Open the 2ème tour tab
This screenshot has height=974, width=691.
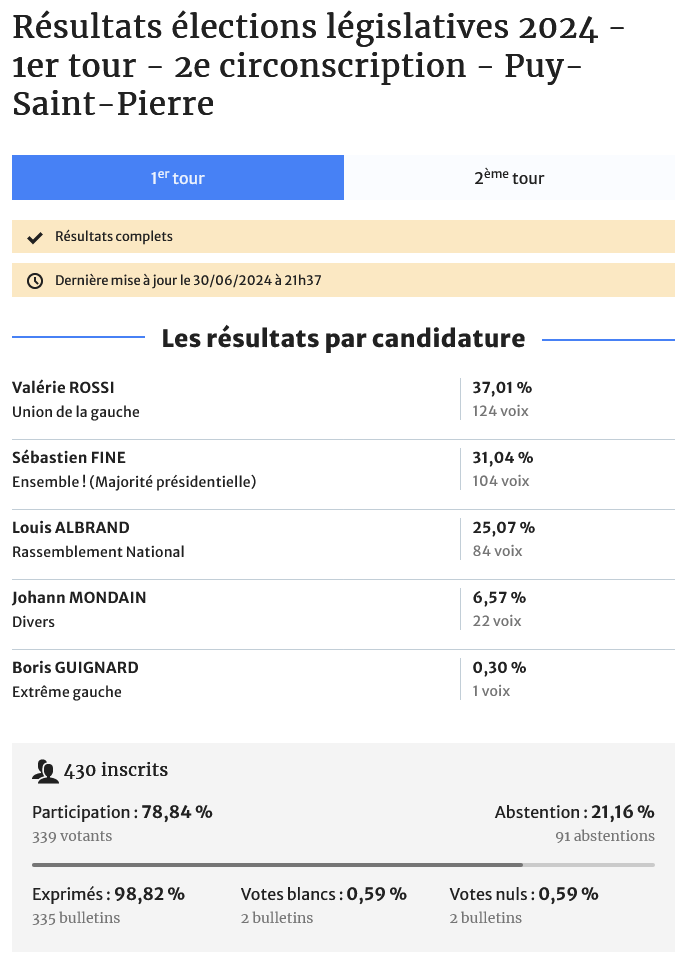click(509, 178)
